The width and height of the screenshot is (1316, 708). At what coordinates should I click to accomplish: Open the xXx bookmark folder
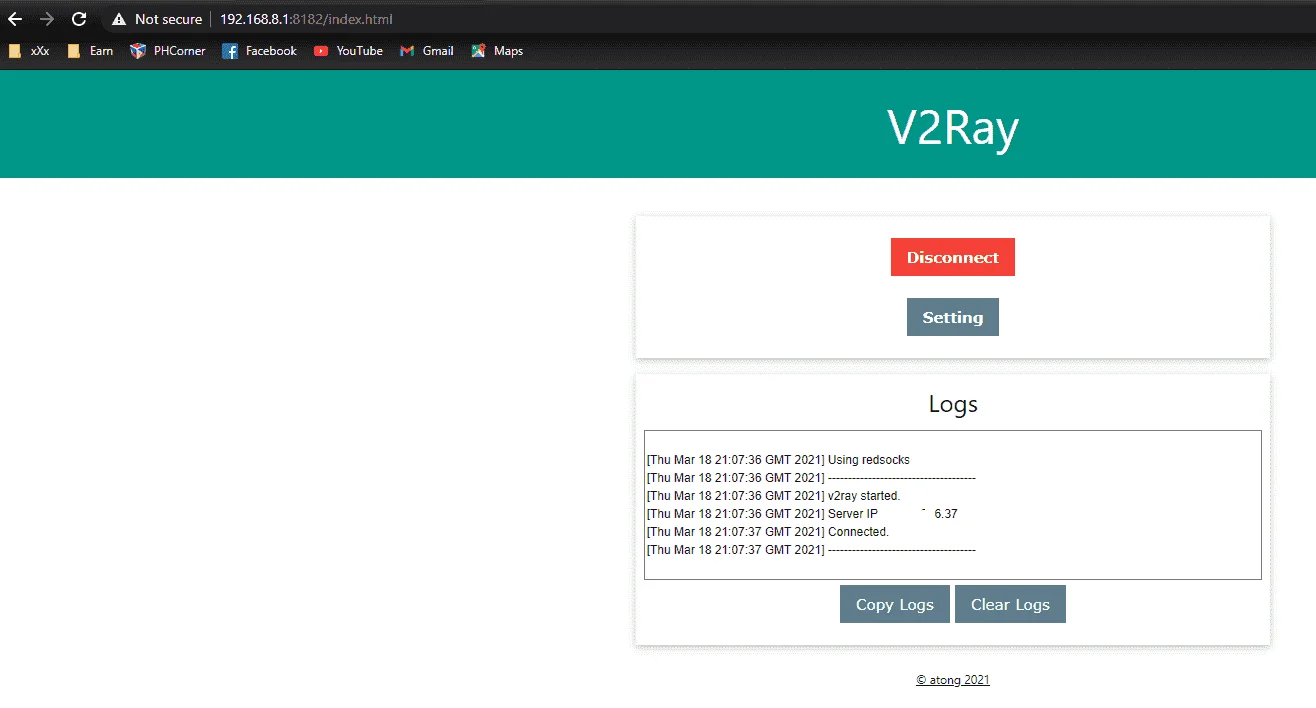coord(29,51)
